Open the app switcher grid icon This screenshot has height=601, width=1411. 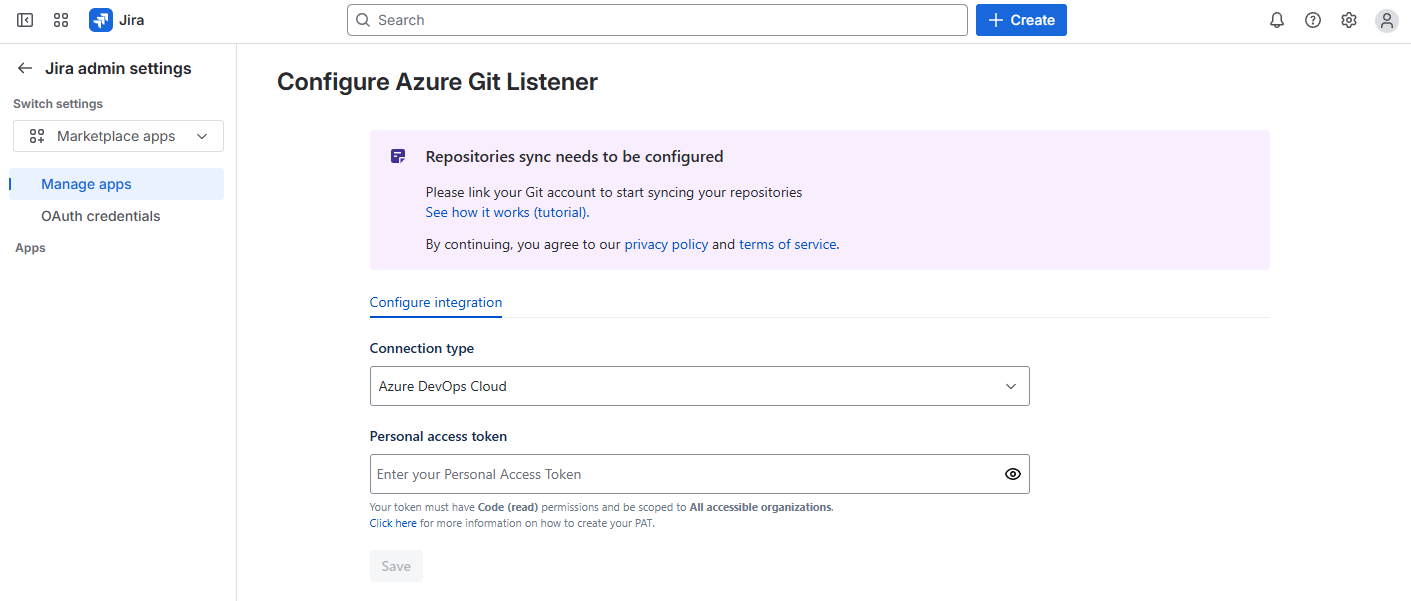pos(61,20)
